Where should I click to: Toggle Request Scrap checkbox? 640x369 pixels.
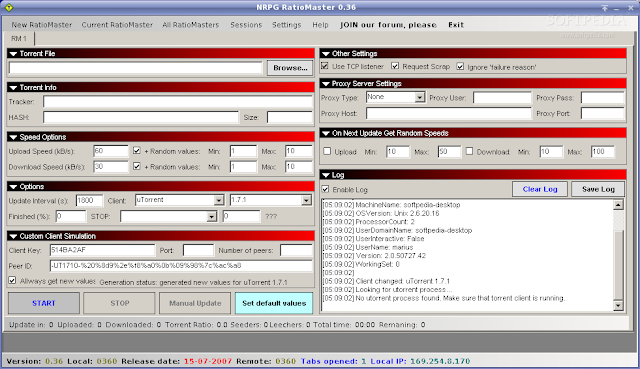pyautogui.click(x=395, y=66)
